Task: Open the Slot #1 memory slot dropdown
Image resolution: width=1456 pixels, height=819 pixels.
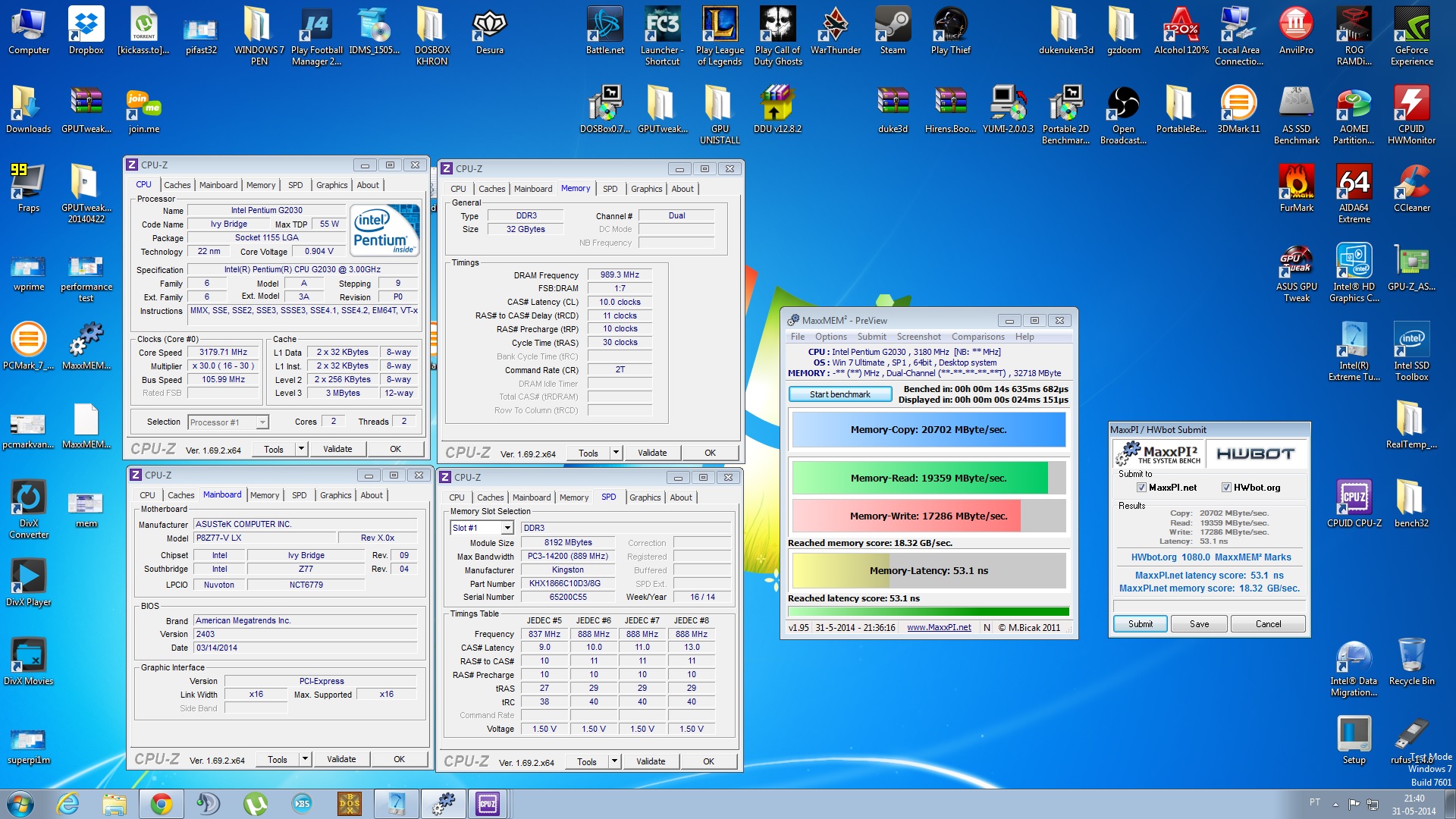Action: tap(507, 528)
